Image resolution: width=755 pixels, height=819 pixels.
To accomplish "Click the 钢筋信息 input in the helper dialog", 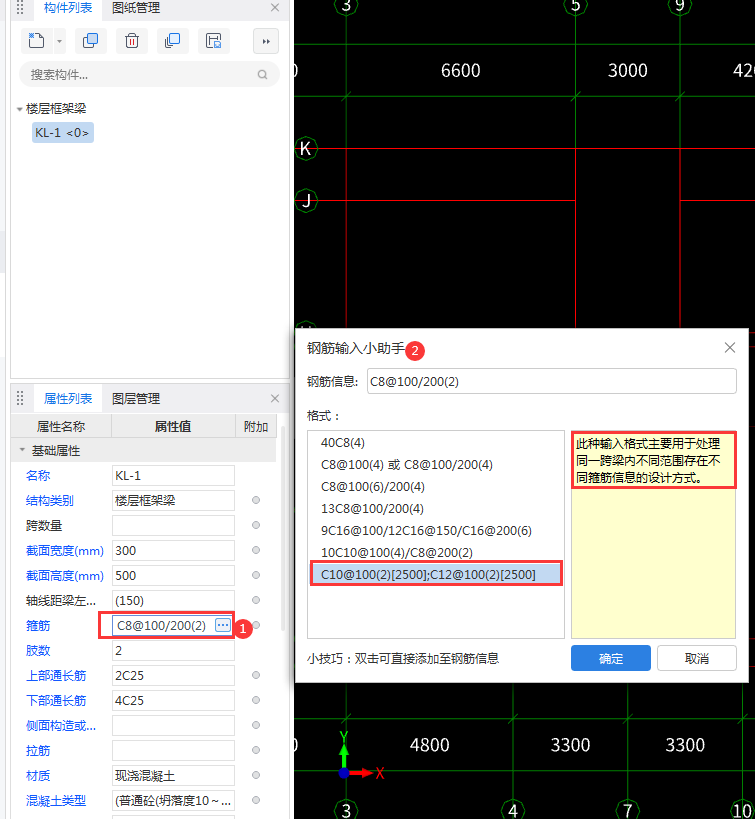I will [x=552, y=381].
